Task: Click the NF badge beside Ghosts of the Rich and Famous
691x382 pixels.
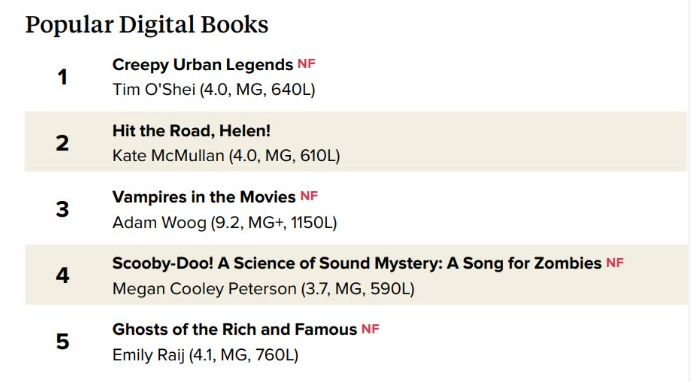Action: (370, 329)
